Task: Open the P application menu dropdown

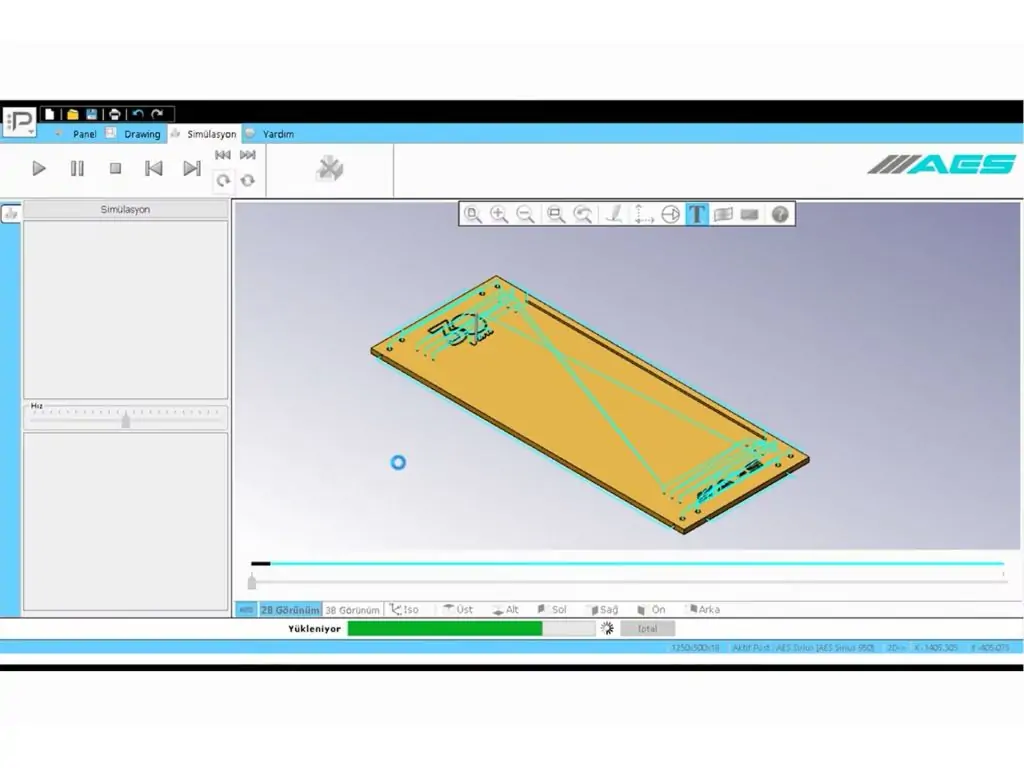Action: [x=20, y=122]
